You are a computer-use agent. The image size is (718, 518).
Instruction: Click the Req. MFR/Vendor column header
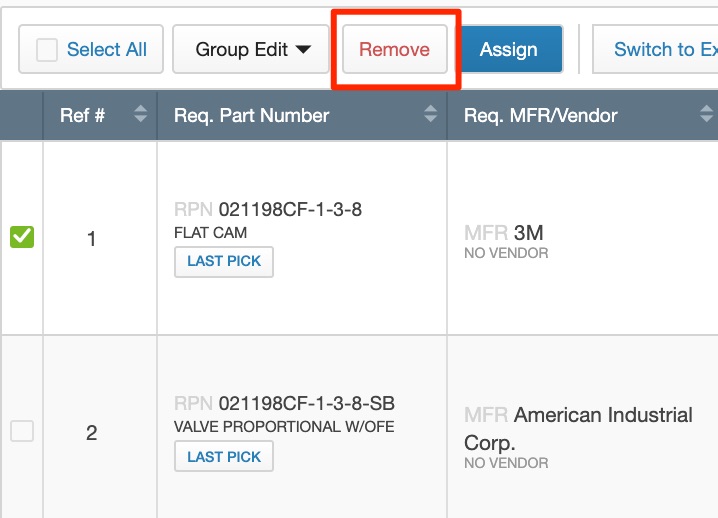(541, 115)
